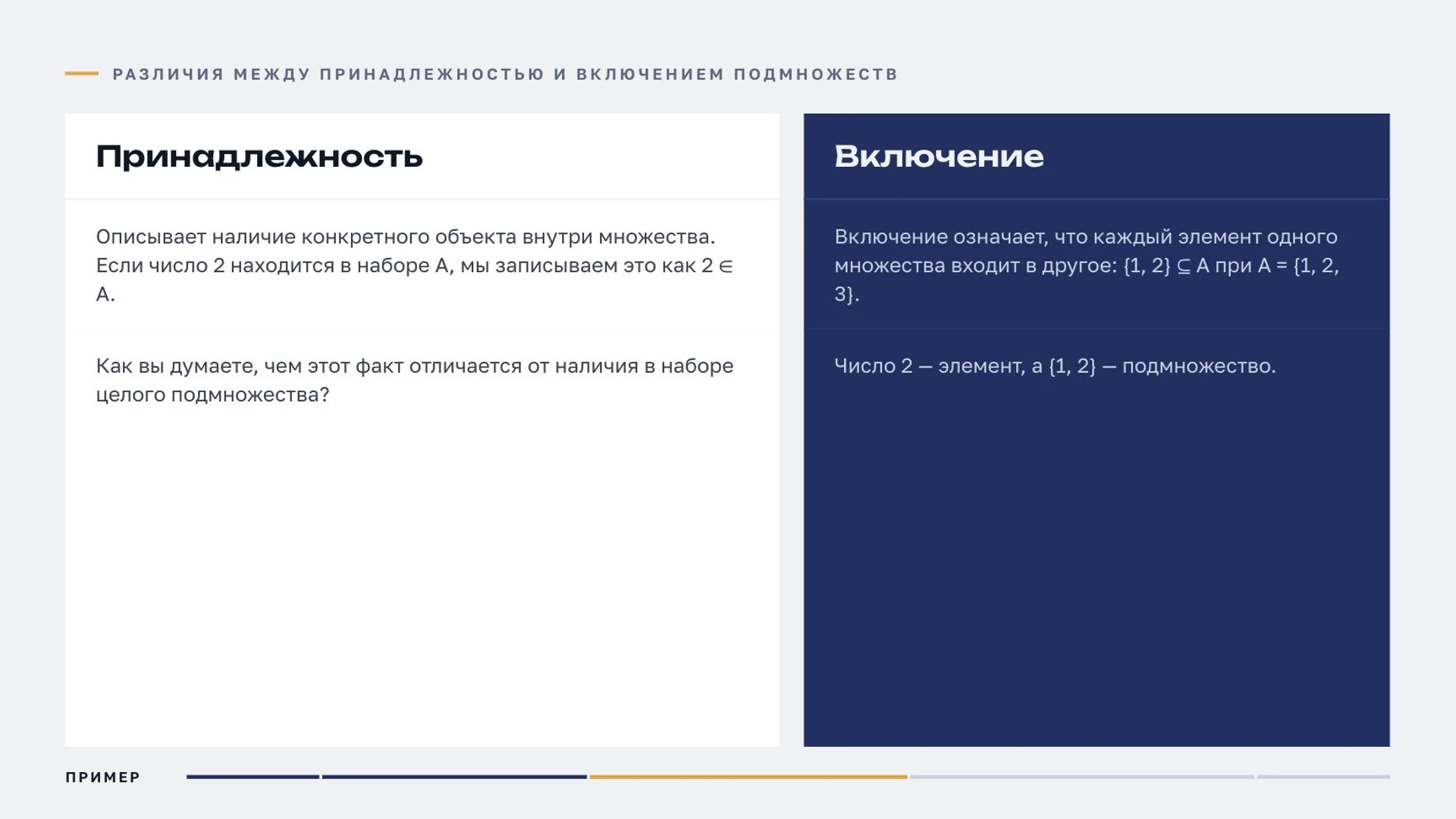The width and height of the screenshot is (1456, 819).
Task: Select the heading Принадлежность
Action: pyautogui.click(x=259, y=156)
